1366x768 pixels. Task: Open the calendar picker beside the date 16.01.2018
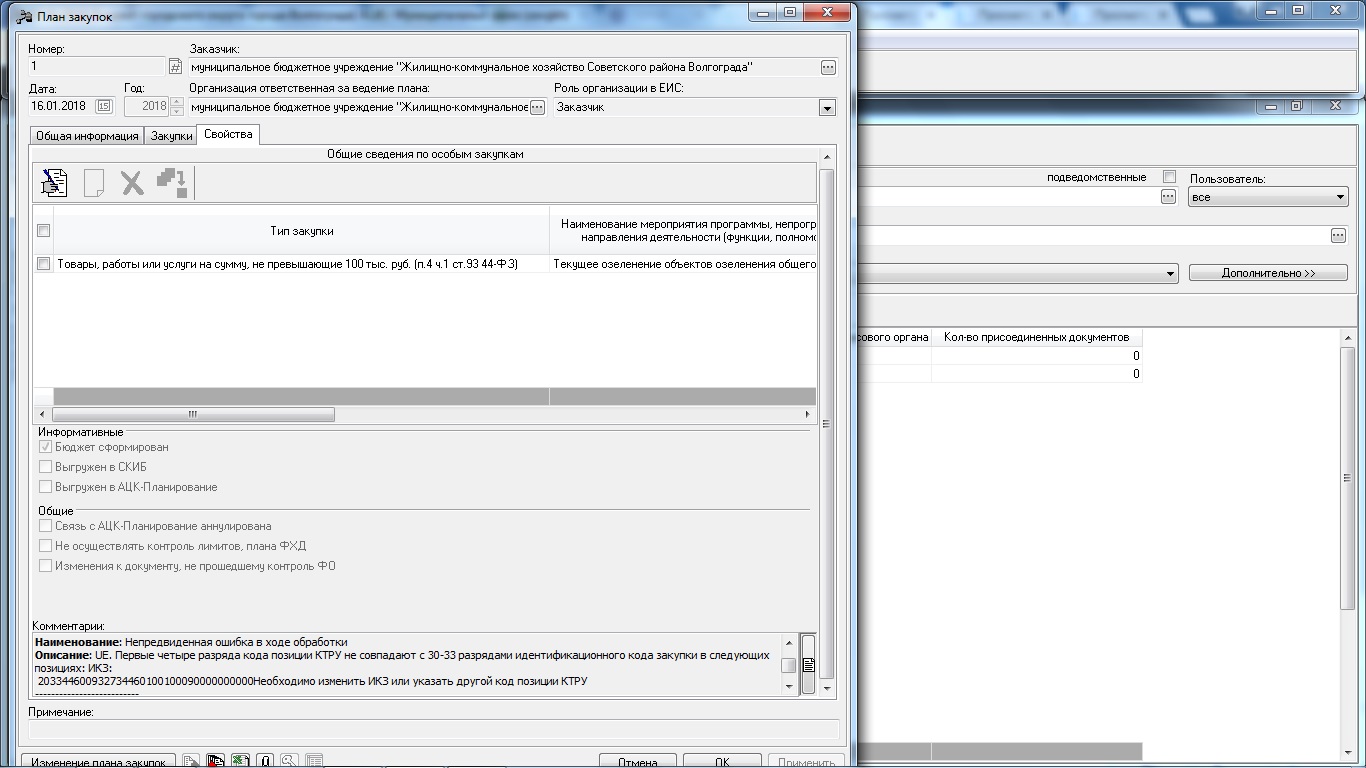pos(103,106)
